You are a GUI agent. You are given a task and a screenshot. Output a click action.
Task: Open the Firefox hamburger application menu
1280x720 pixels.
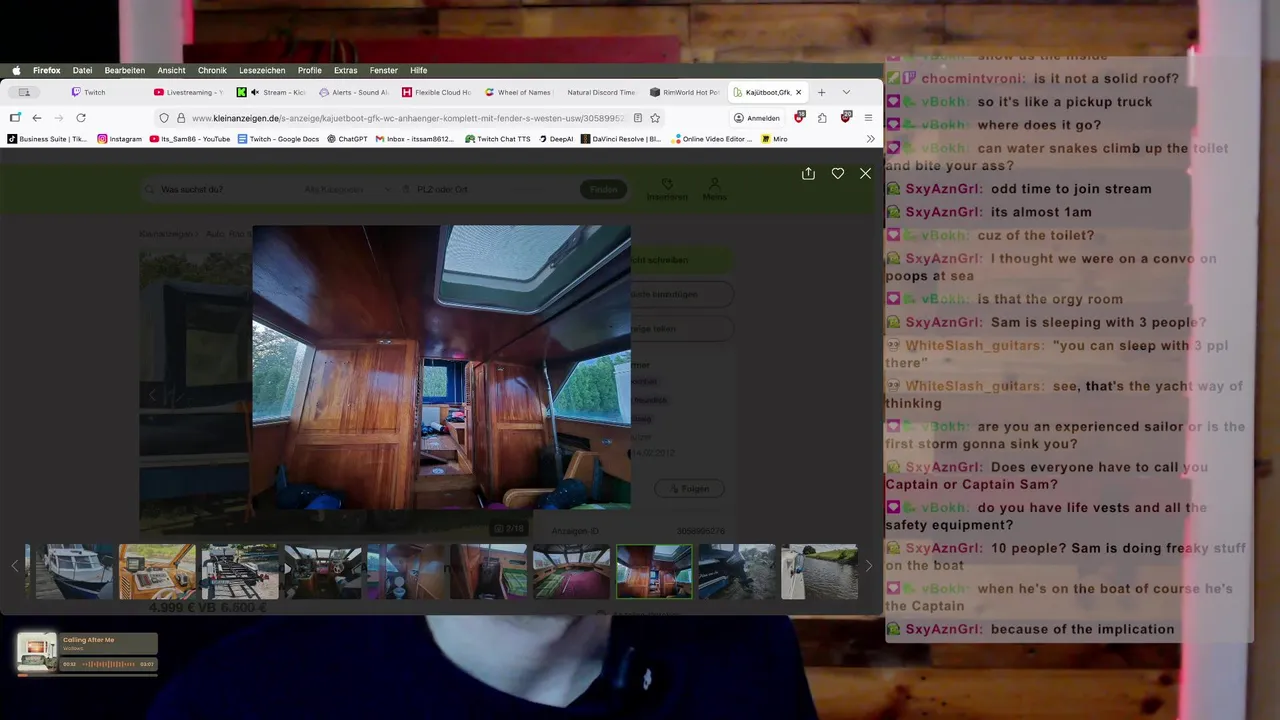[x=868, y=118]
